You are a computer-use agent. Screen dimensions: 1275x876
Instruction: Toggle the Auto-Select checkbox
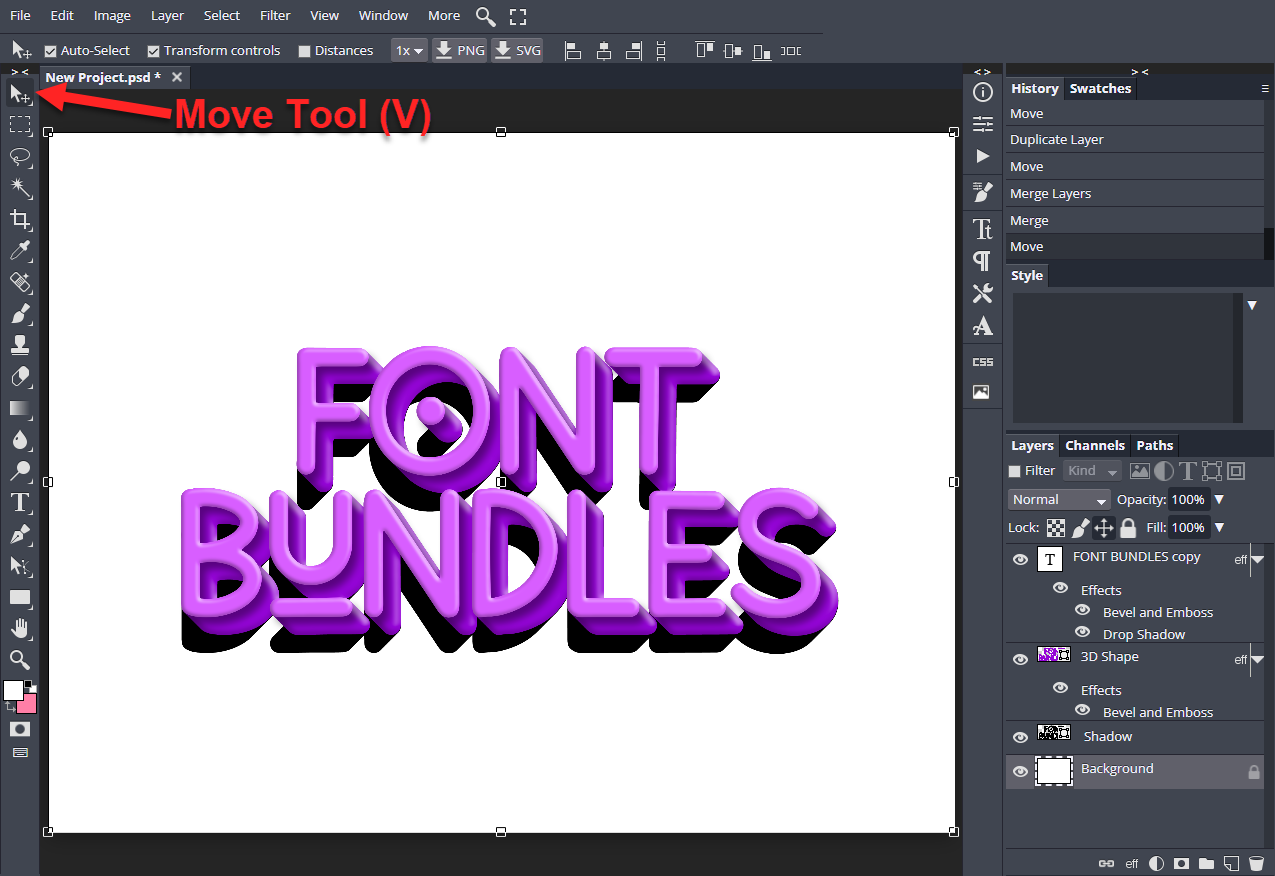pos(51,51)
